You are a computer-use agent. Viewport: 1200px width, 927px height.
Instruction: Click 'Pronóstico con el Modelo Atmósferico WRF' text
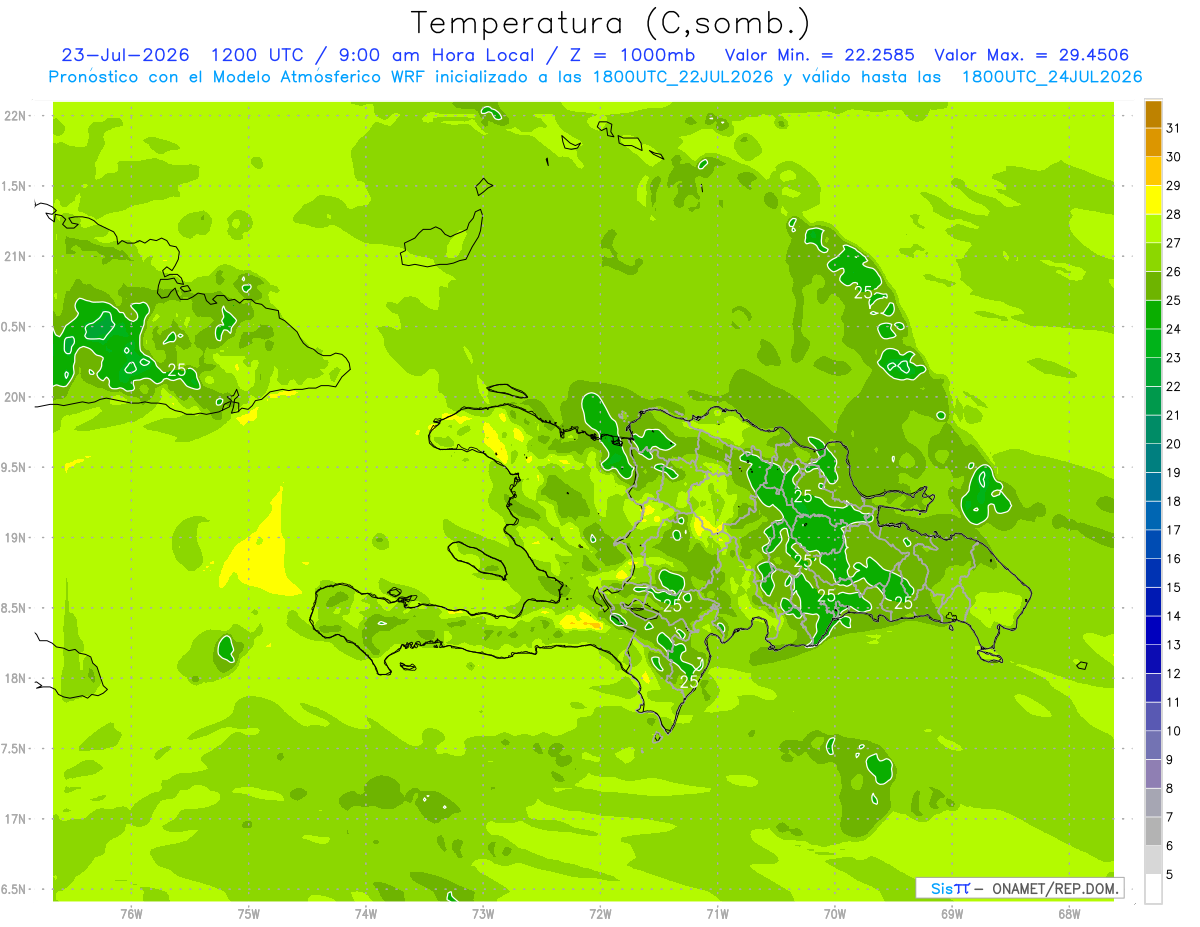pos(239,77)
